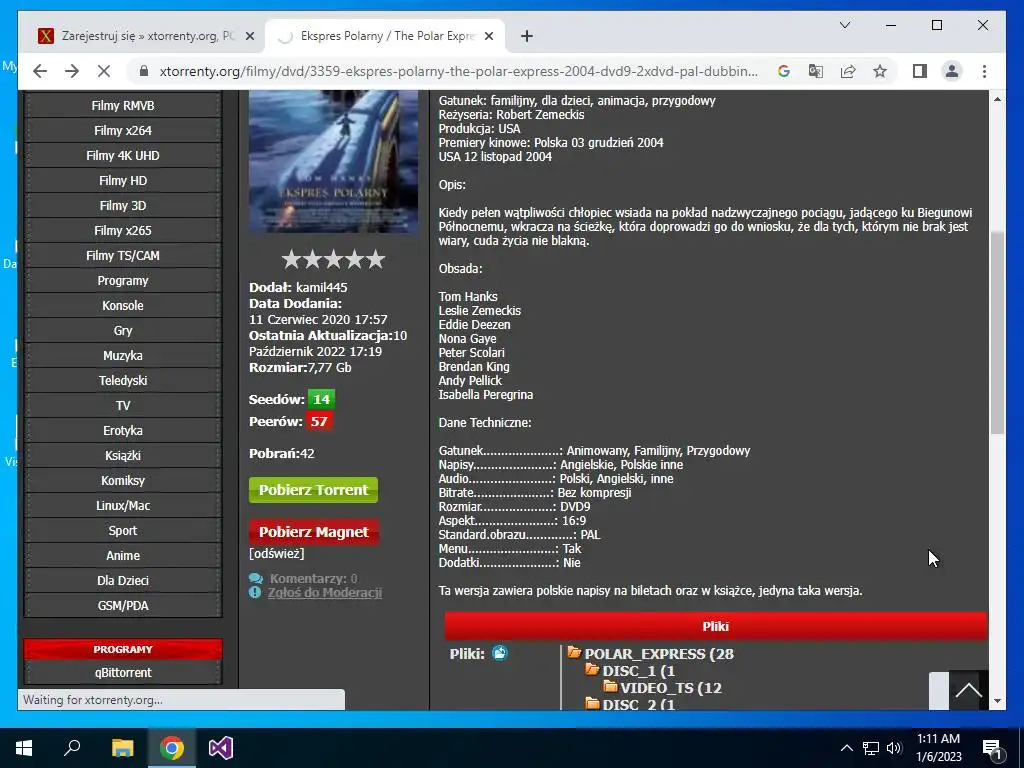Open the Filmy 3D category
This screenshot has width=1024, height=768.
click(x=123, y=205)
